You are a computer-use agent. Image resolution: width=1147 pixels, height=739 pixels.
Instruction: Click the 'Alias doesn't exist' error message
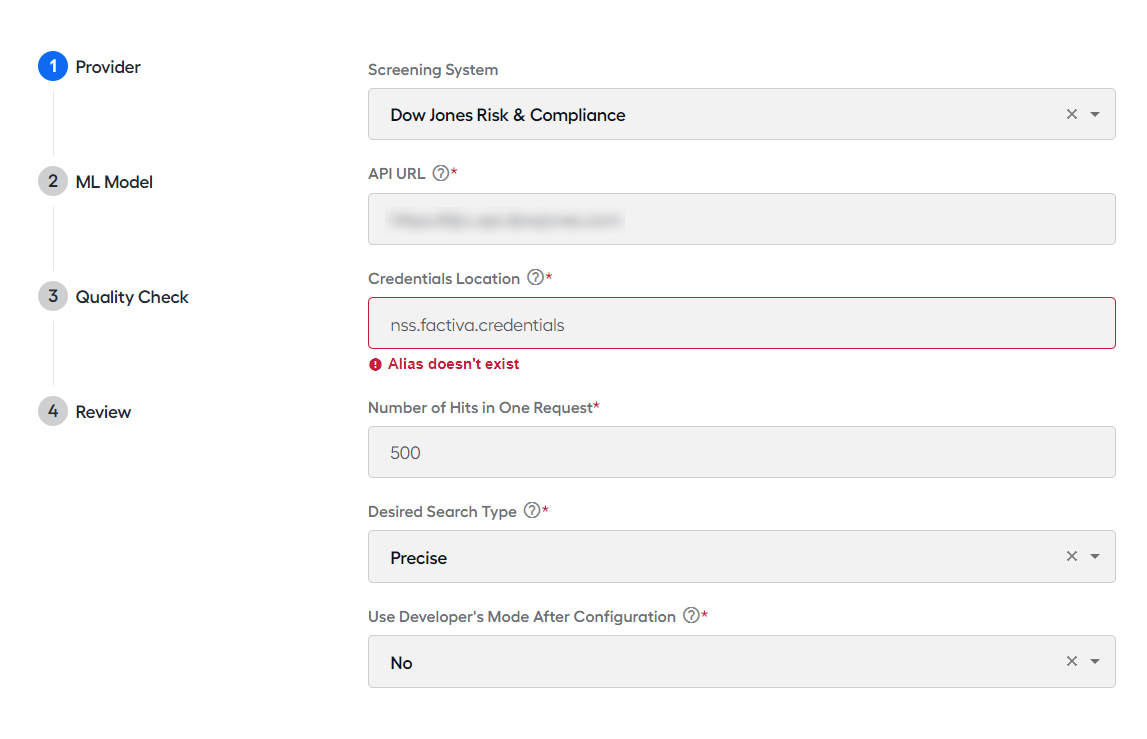[454, 364]
